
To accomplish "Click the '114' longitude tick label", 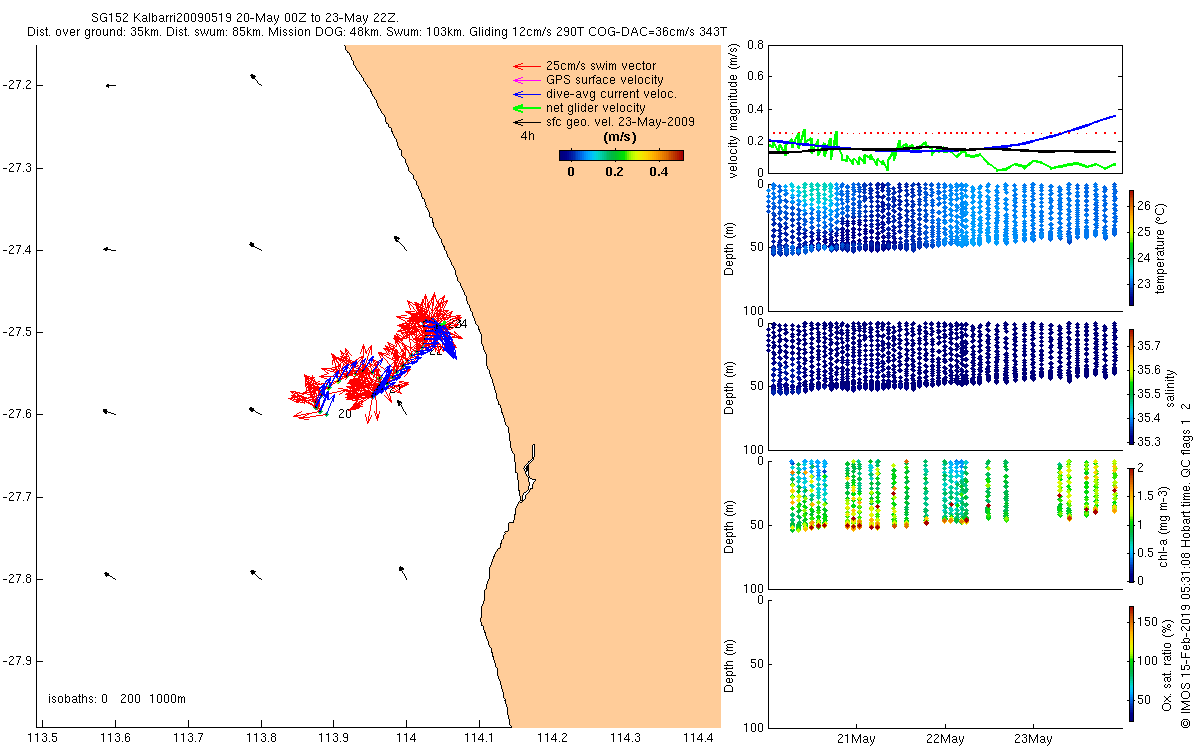I will (406, 738).
